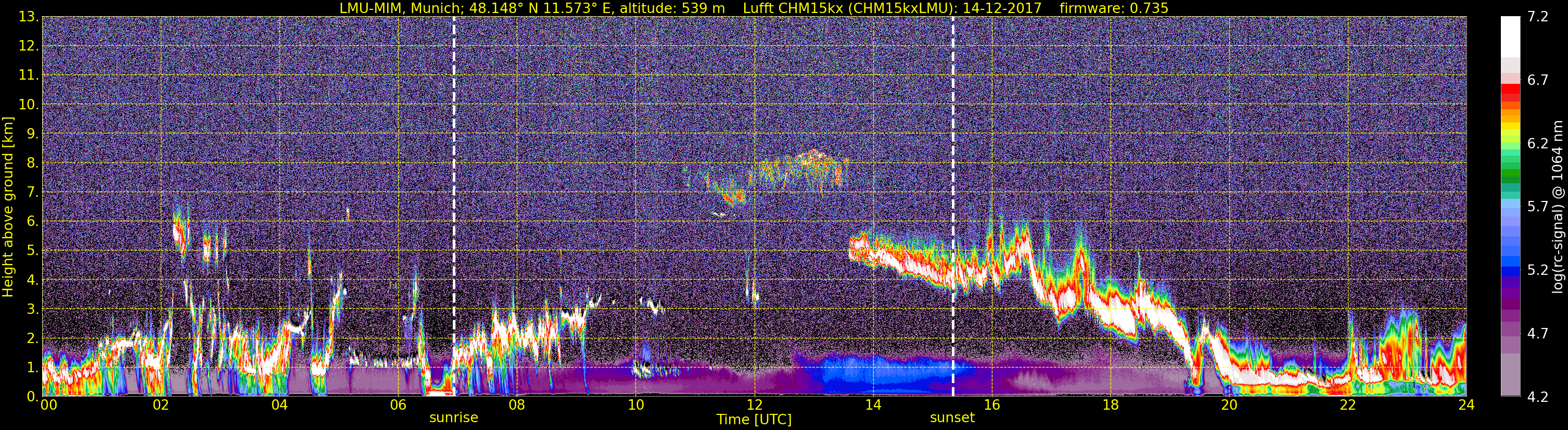Click the '4.' height axis tick label
The height and width of the screenshot is (430, 1568).
(33, 280)
